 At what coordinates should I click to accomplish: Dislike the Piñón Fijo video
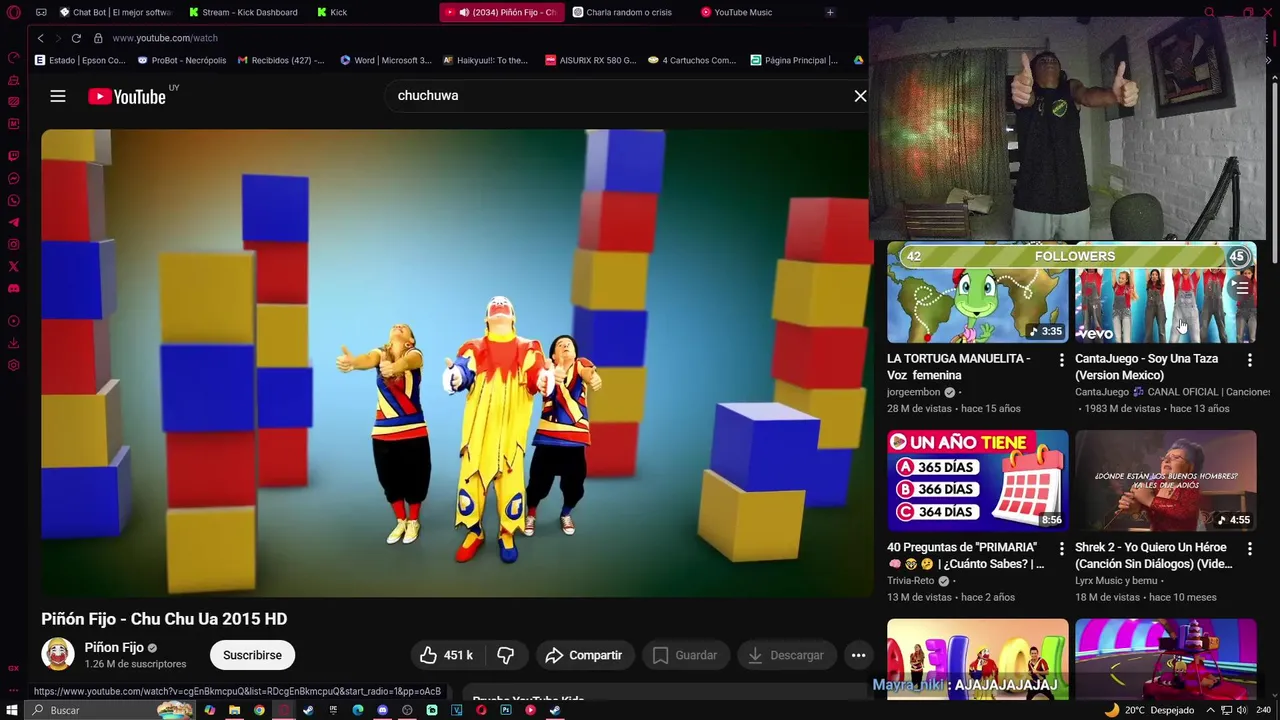tap(506, 655)
